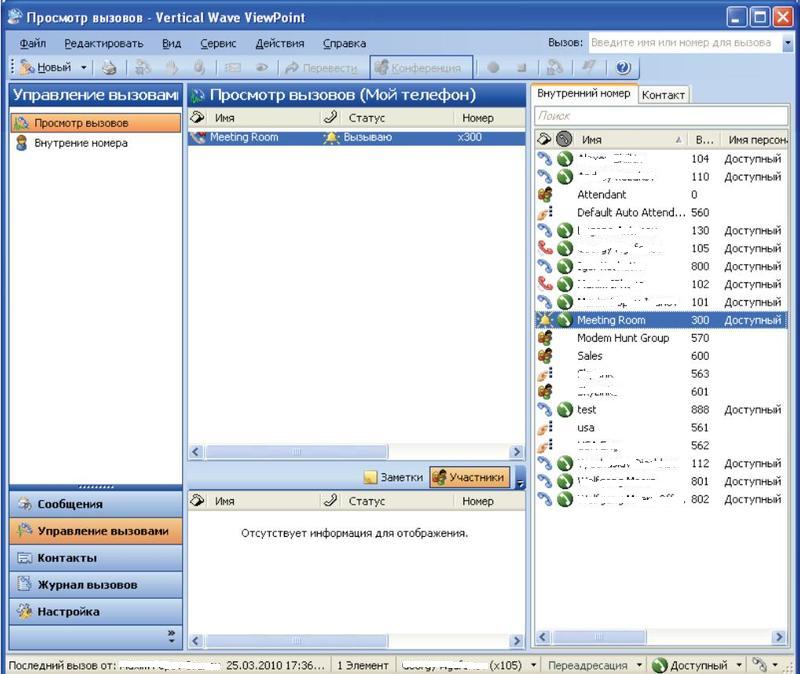Image resolution: width=800 pixels, height=674 pixels.
Task: Open the Сообщения navigation section
Action: (70, 505)
